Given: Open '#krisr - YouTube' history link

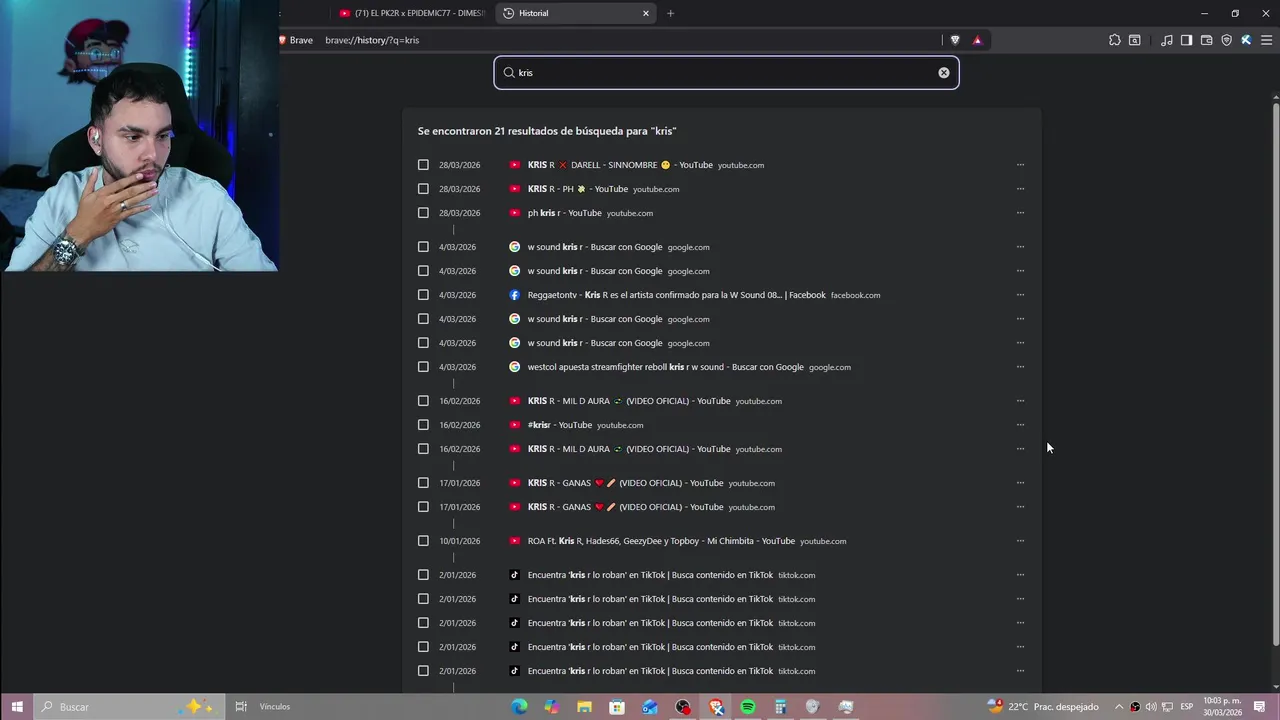Looking at the screenshot, I should pyautogui.click(x=560, y=425).
